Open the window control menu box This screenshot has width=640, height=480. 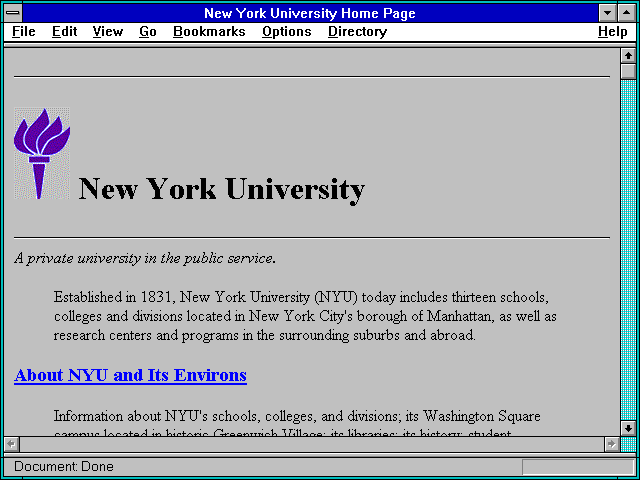click(x=13, y=13)
